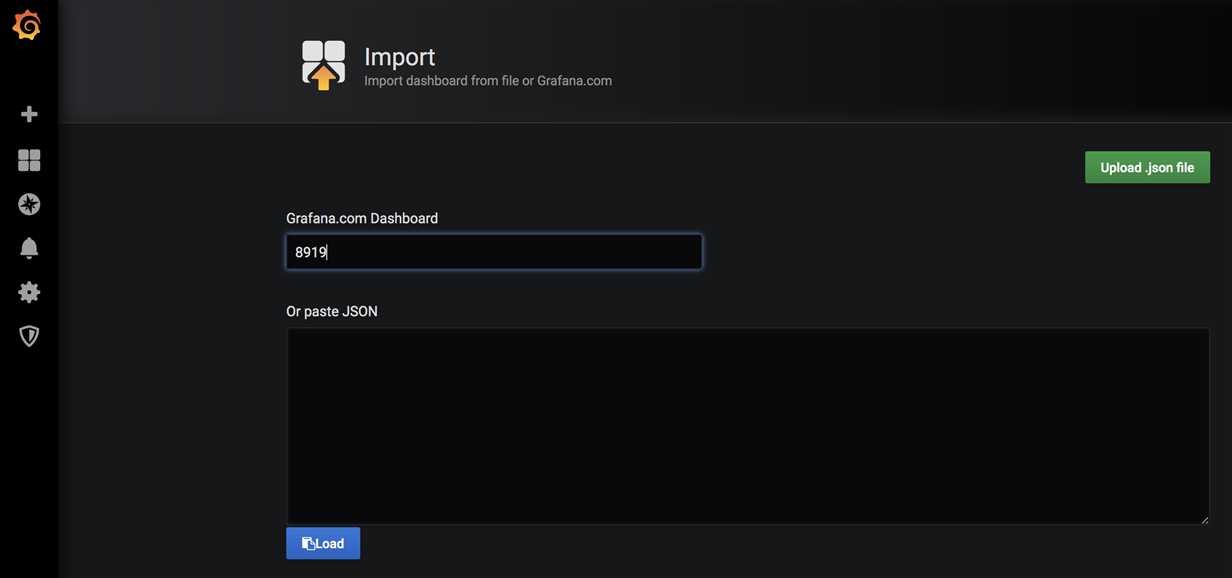Open the Dashboards grid icon
Screen dimensions: 1232x578
pyautogui.click(x=29, y=160)
